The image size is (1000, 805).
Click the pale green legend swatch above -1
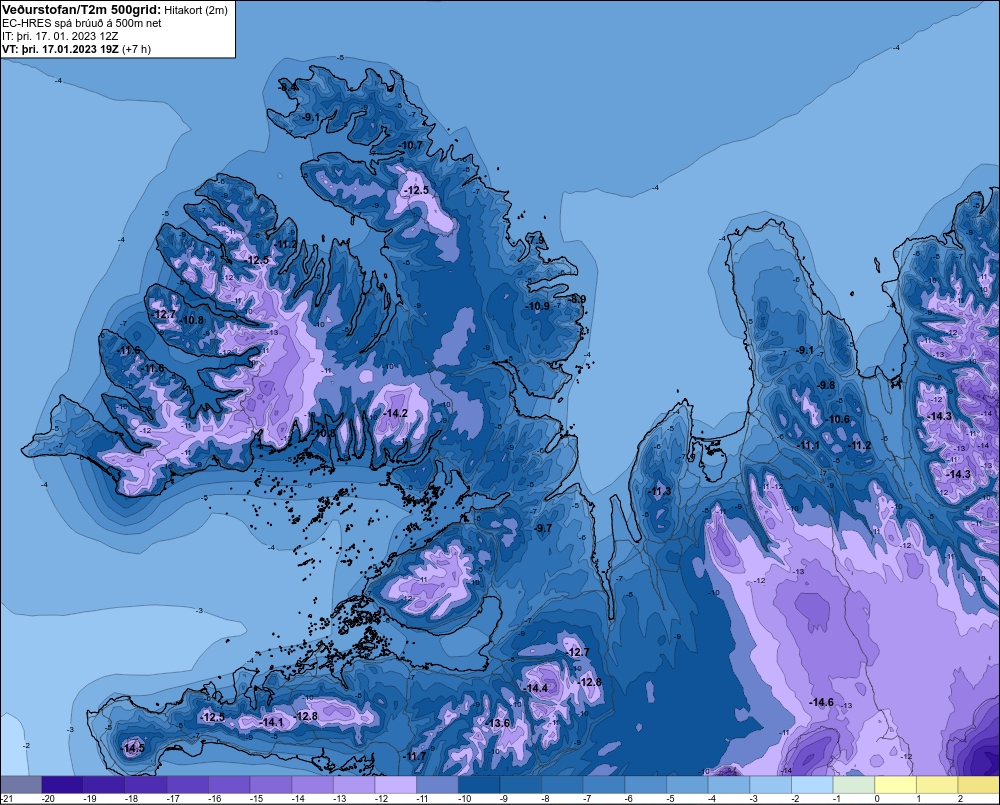pos(854,785)
